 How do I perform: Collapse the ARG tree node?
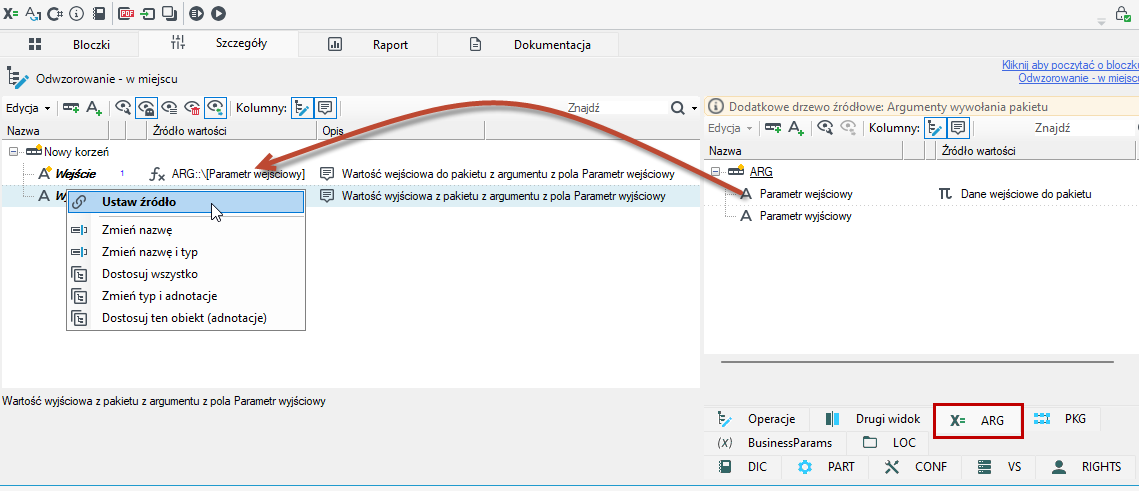[717, 172]
